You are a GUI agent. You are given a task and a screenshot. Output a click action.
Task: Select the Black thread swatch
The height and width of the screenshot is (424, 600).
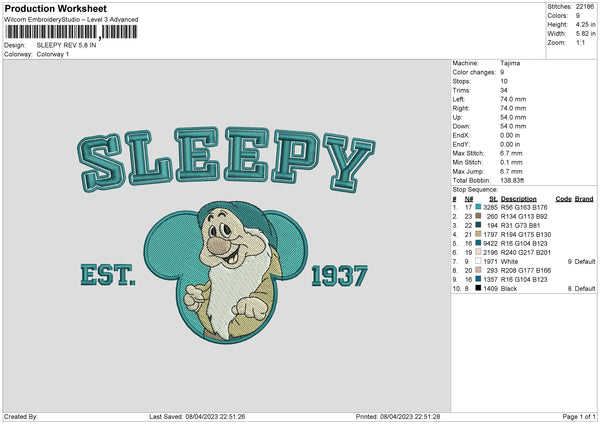pos(478,288)
